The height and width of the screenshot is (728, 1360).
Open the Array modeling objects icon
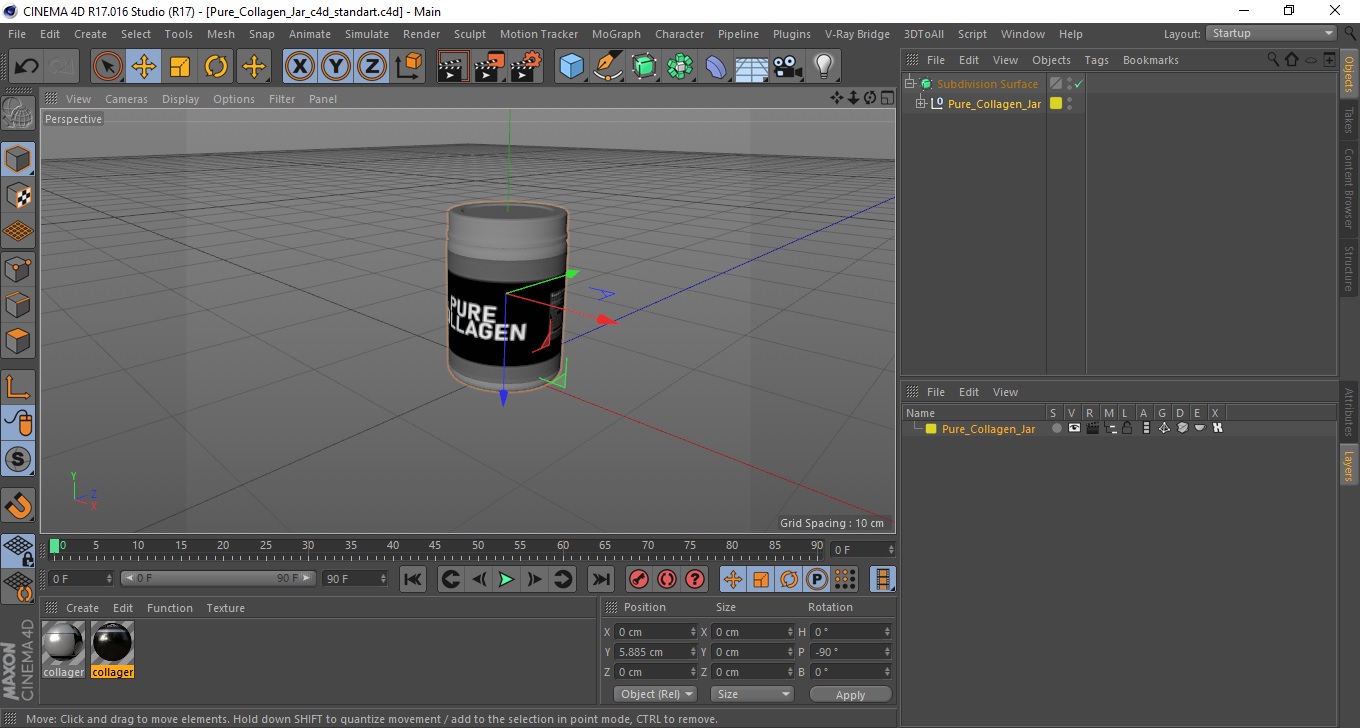pyautogui.click(x=680, y=67)
